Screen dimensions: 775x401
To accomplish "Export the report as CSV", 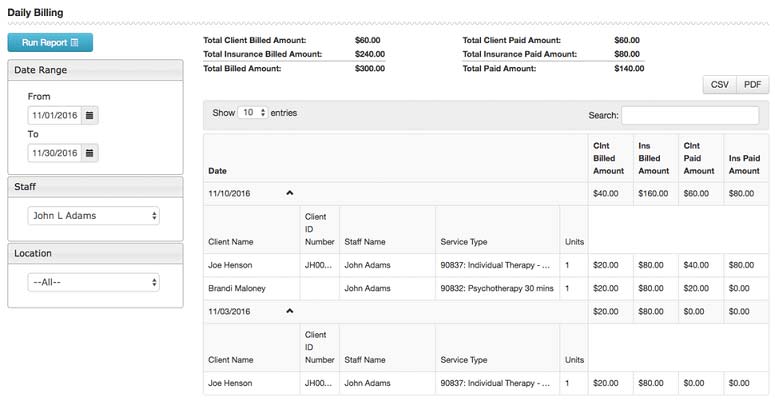I will [720, 85].
